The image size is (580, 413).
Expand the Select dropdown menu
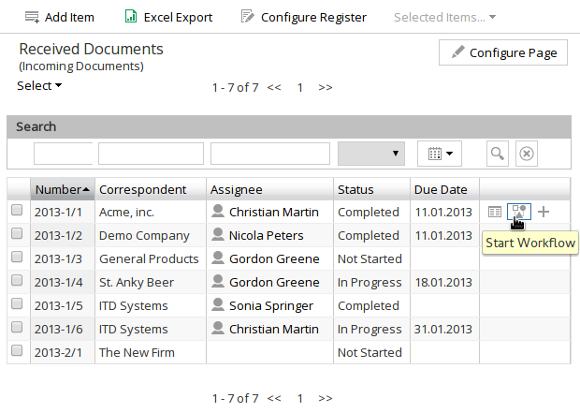[x=39, y=86]
